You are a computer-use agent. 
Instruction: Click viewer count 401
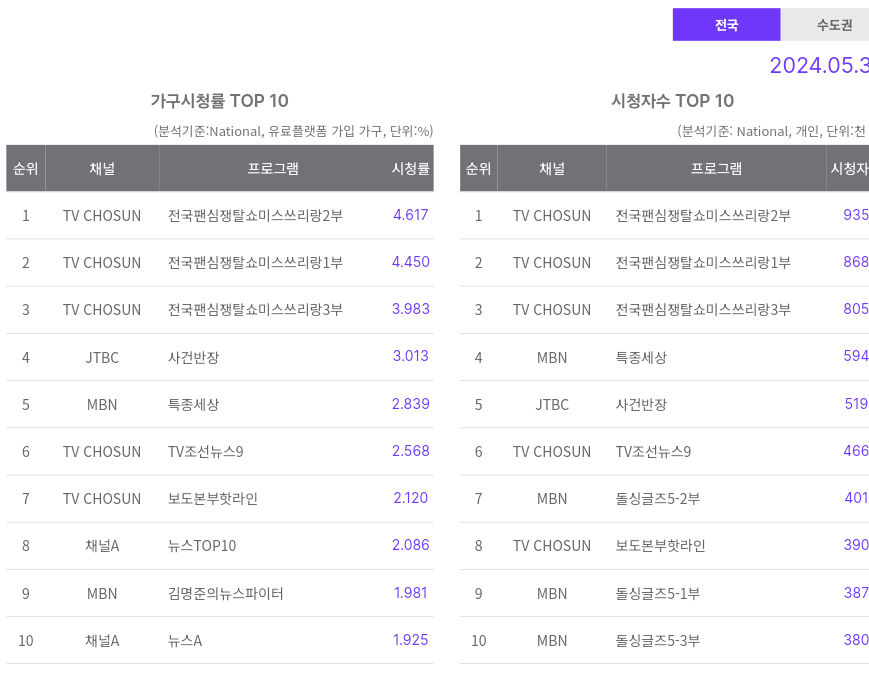coord(856,498)
